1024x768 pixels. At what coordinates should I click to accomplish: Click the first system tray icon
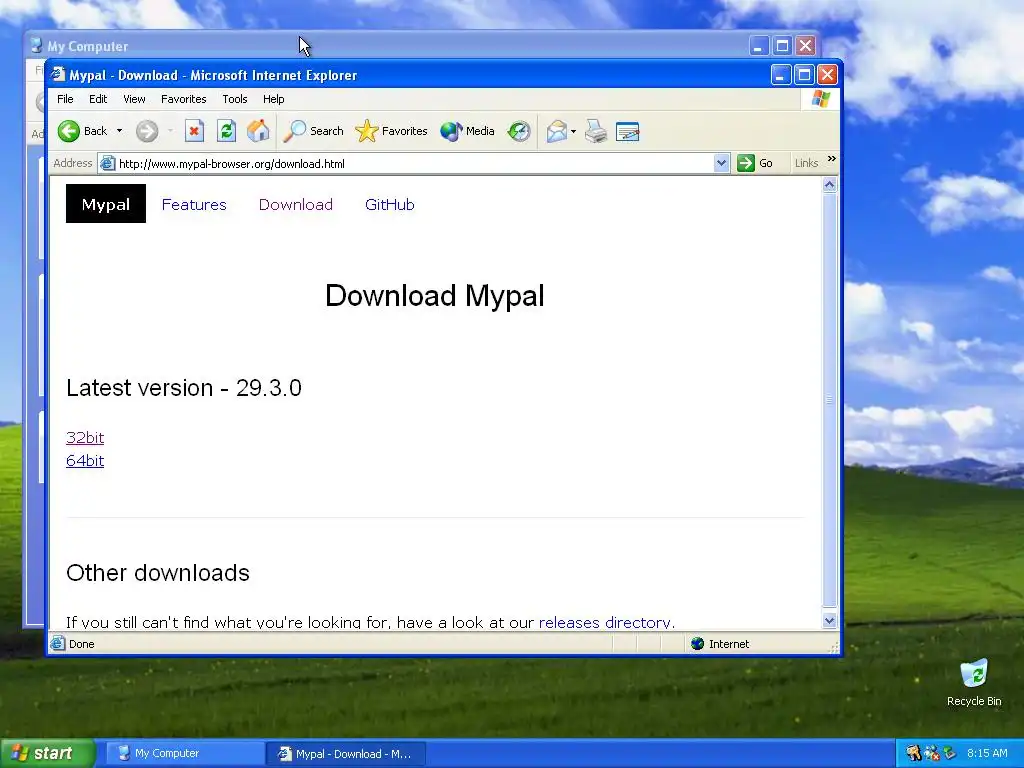tap(914, 753)
